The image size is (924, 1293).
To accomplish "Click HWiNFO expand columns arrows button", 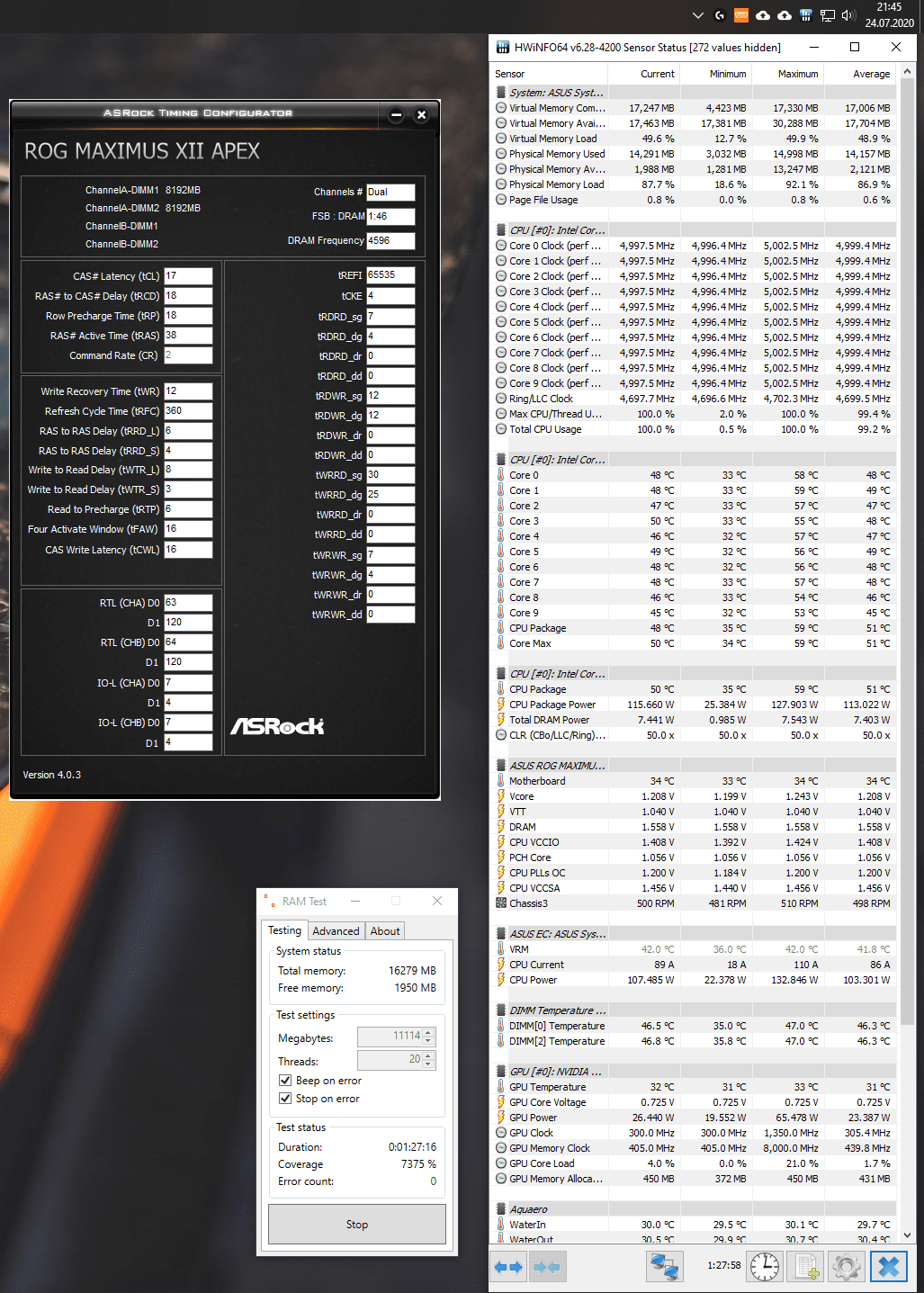I will coord(508,1267).
